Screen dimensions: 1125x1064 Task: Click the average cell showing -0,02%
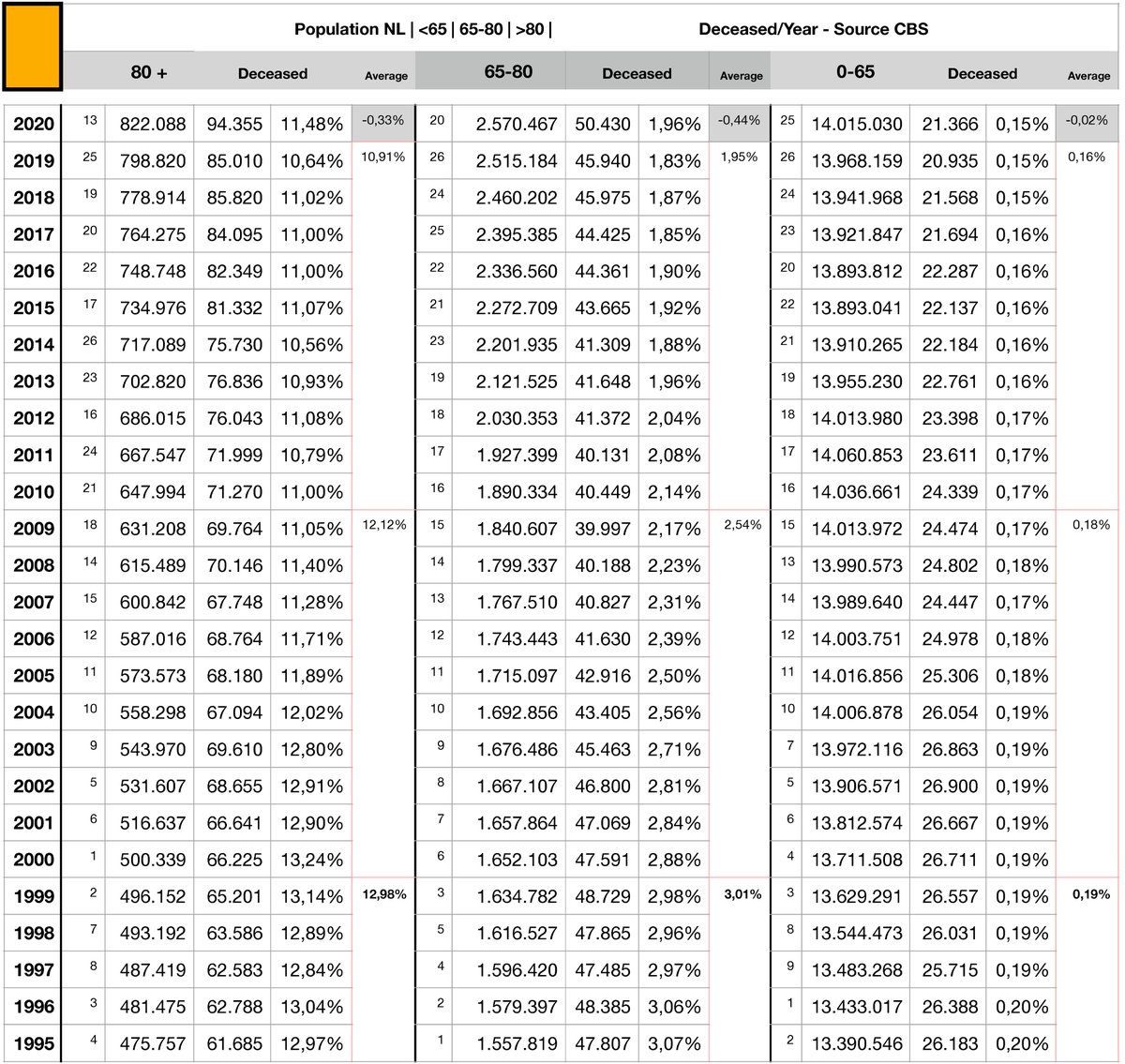[1087, 124]
